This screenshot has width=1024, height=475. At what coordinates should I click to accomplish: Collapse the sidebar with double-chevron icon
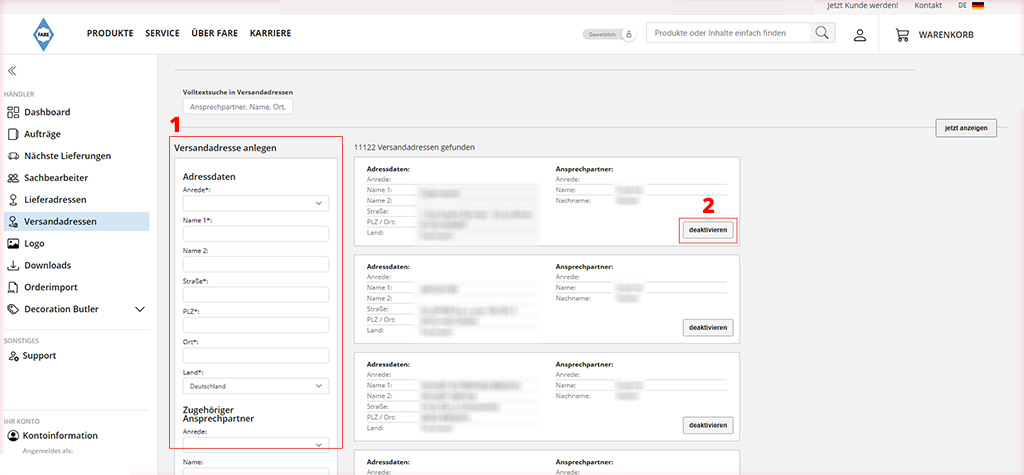[x=12, y=71]
